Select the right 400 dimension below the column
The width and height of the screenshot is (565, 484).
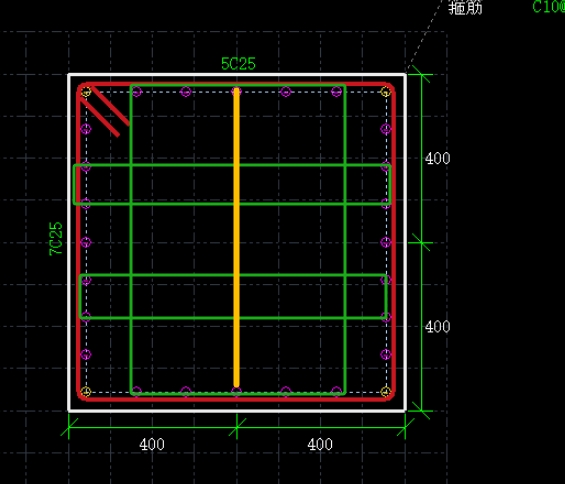pos(320,444)
